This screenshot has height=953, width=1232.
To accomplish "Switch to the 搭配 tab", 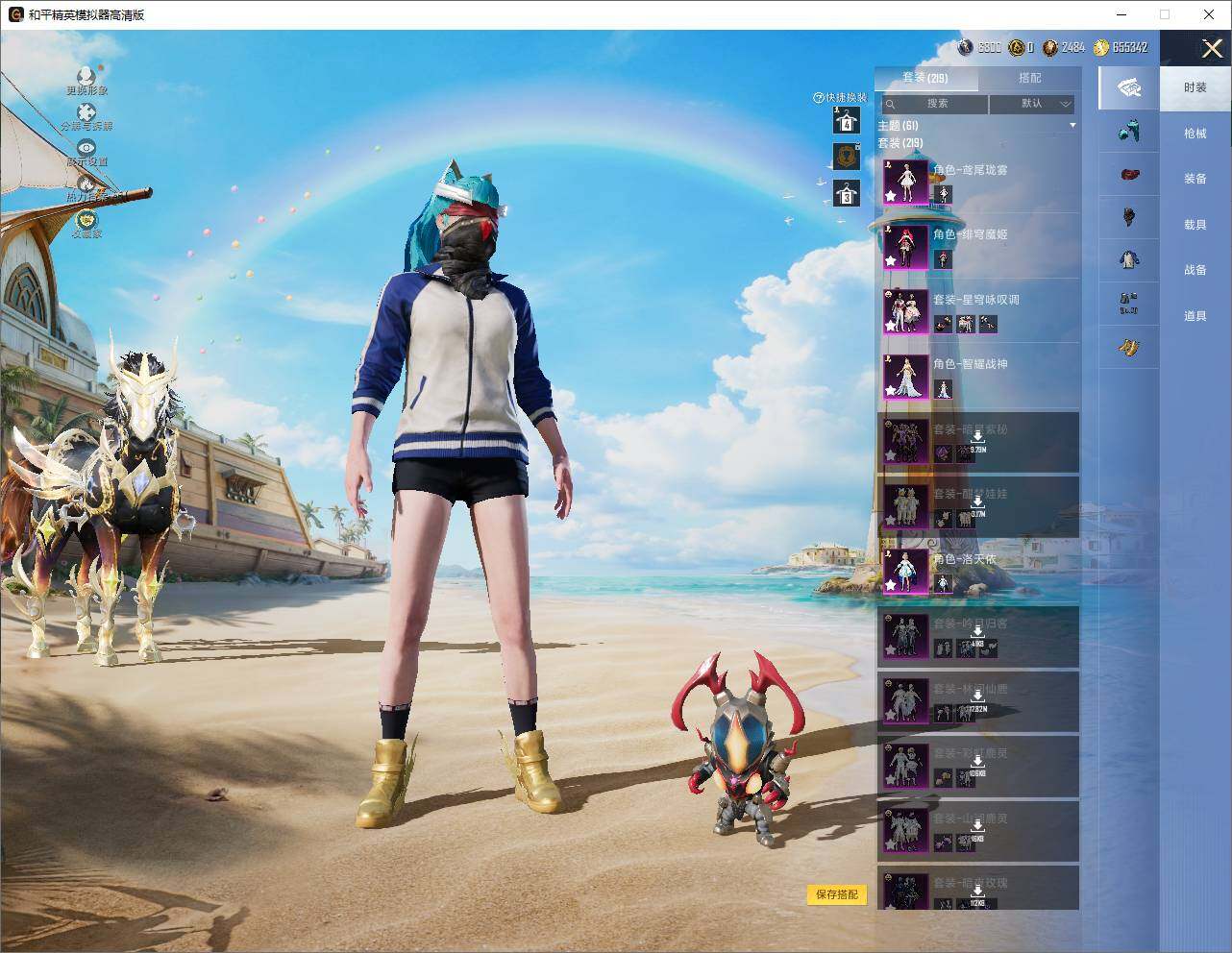I will pyautogui.click(x=1029, y=78).
